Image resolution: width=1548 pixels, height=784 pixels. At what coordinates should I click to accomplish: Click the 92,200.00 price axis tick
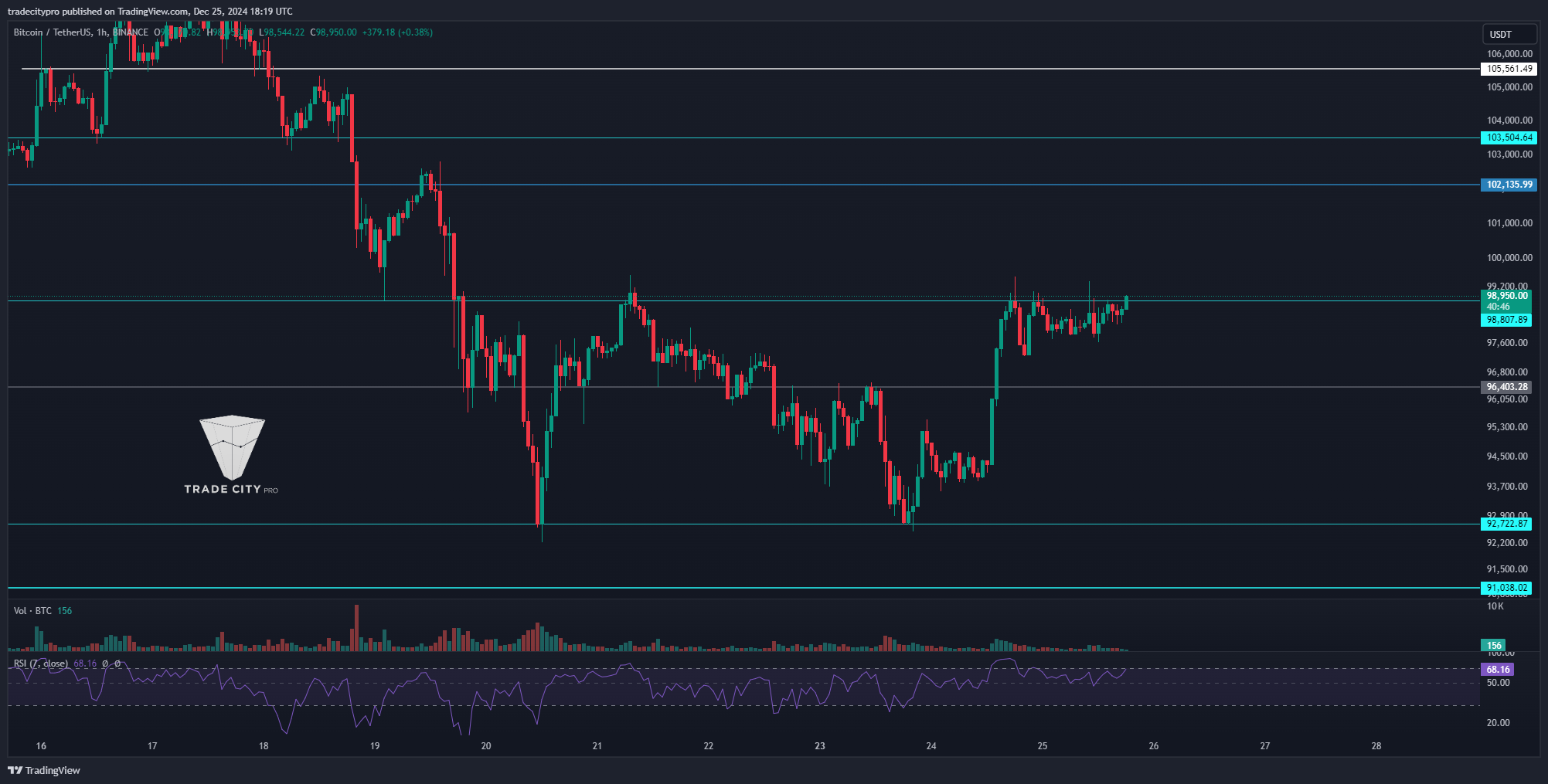coord(1507,543)
